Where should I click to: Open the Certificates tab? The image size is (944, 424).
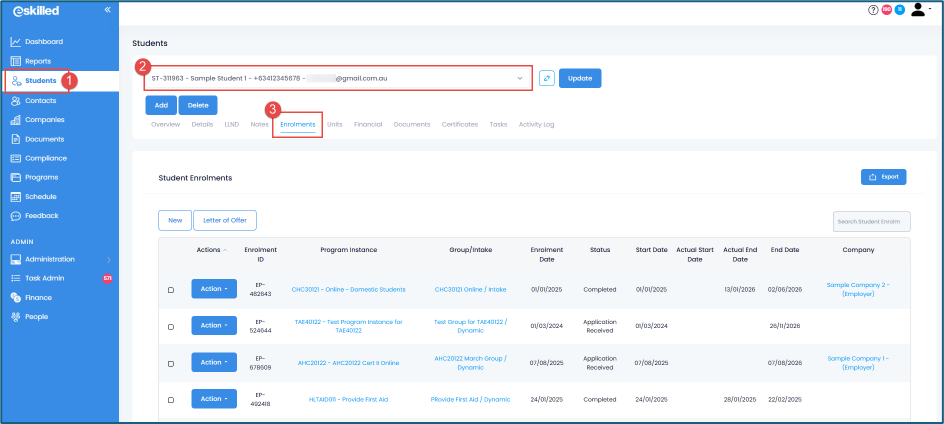click(x=459, y=125)
